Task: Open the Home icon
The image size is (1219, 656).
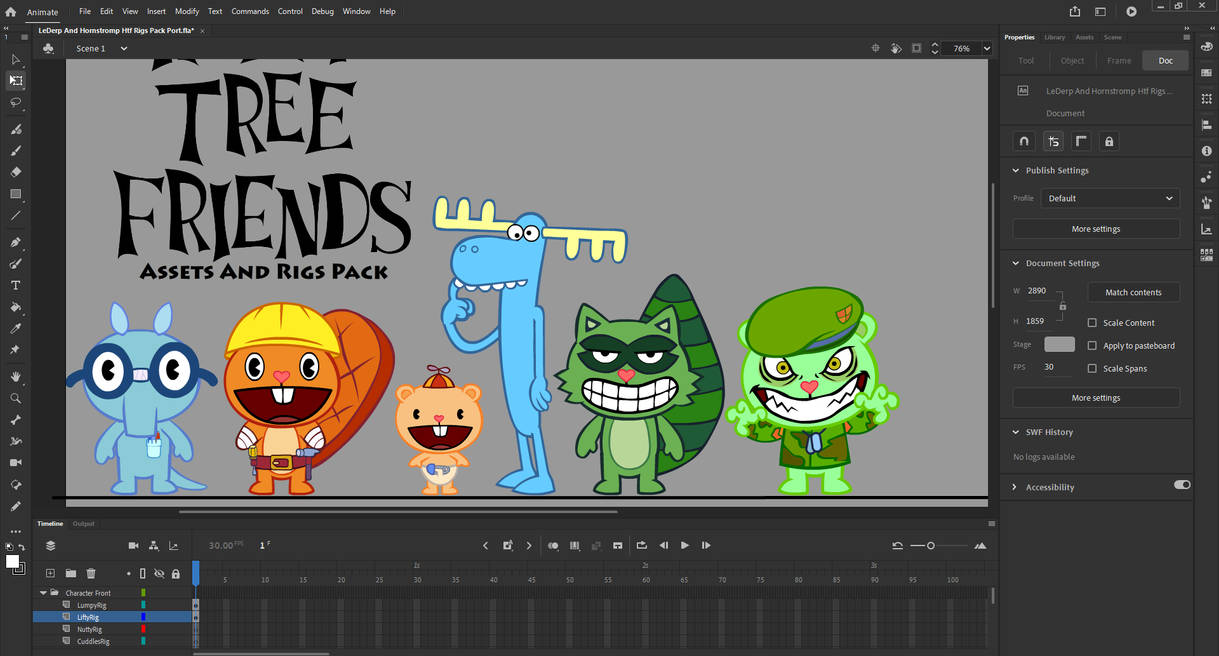Action: [x=11, y=12]
